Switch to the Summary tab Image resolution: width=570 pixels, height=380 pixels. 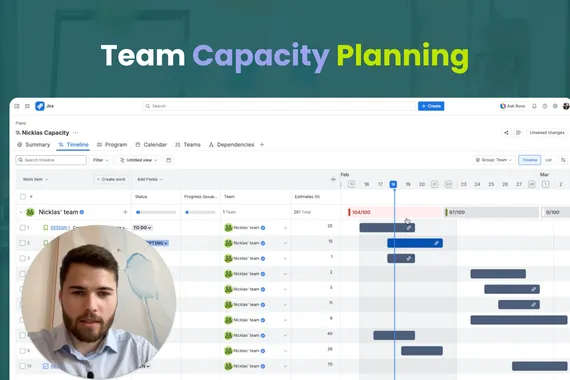tap(34, 145)
